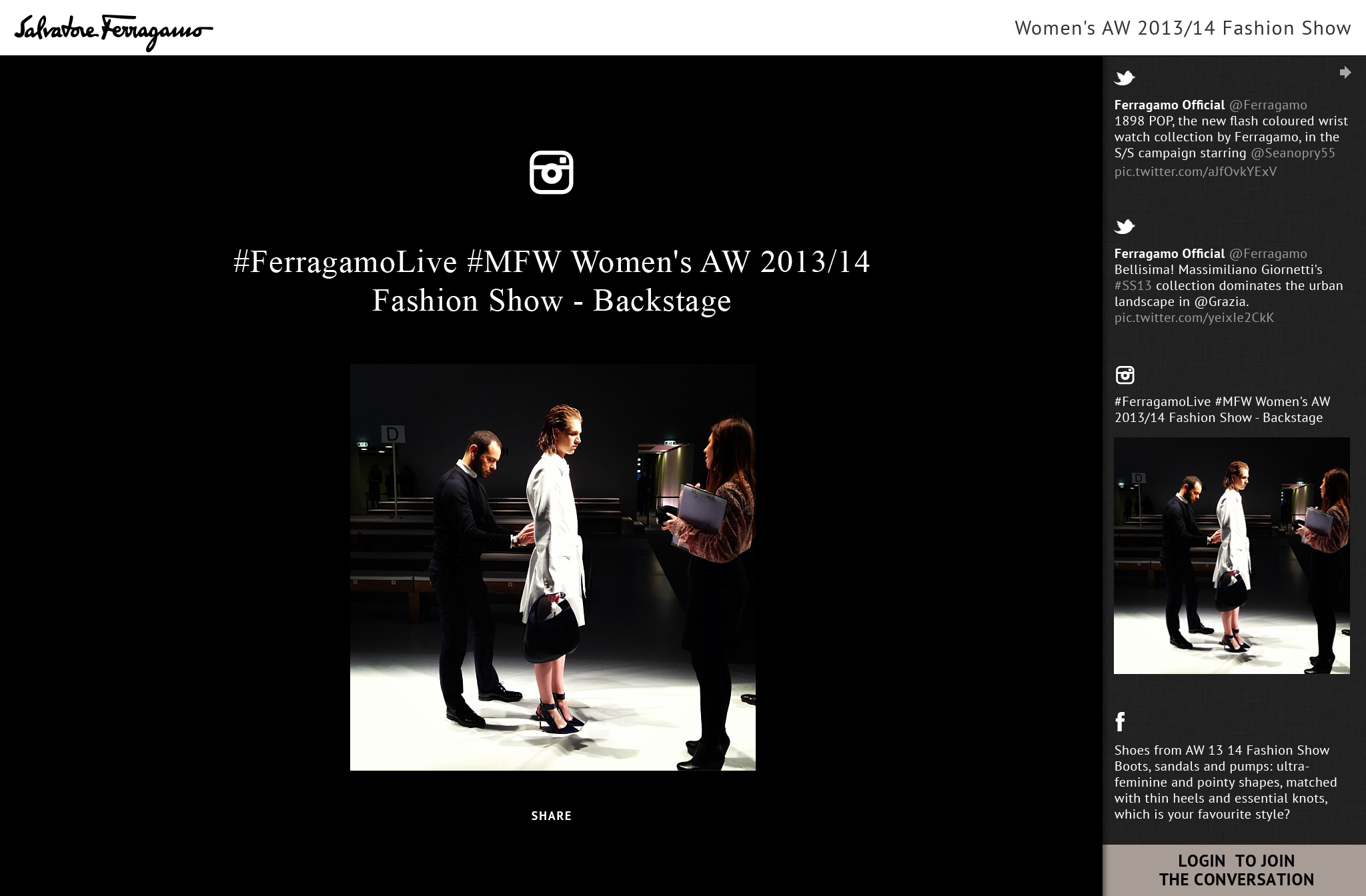Click the large Instagram icon above the title
The height and width of the screenshot is (896, 1366).
tap(551, 172)
